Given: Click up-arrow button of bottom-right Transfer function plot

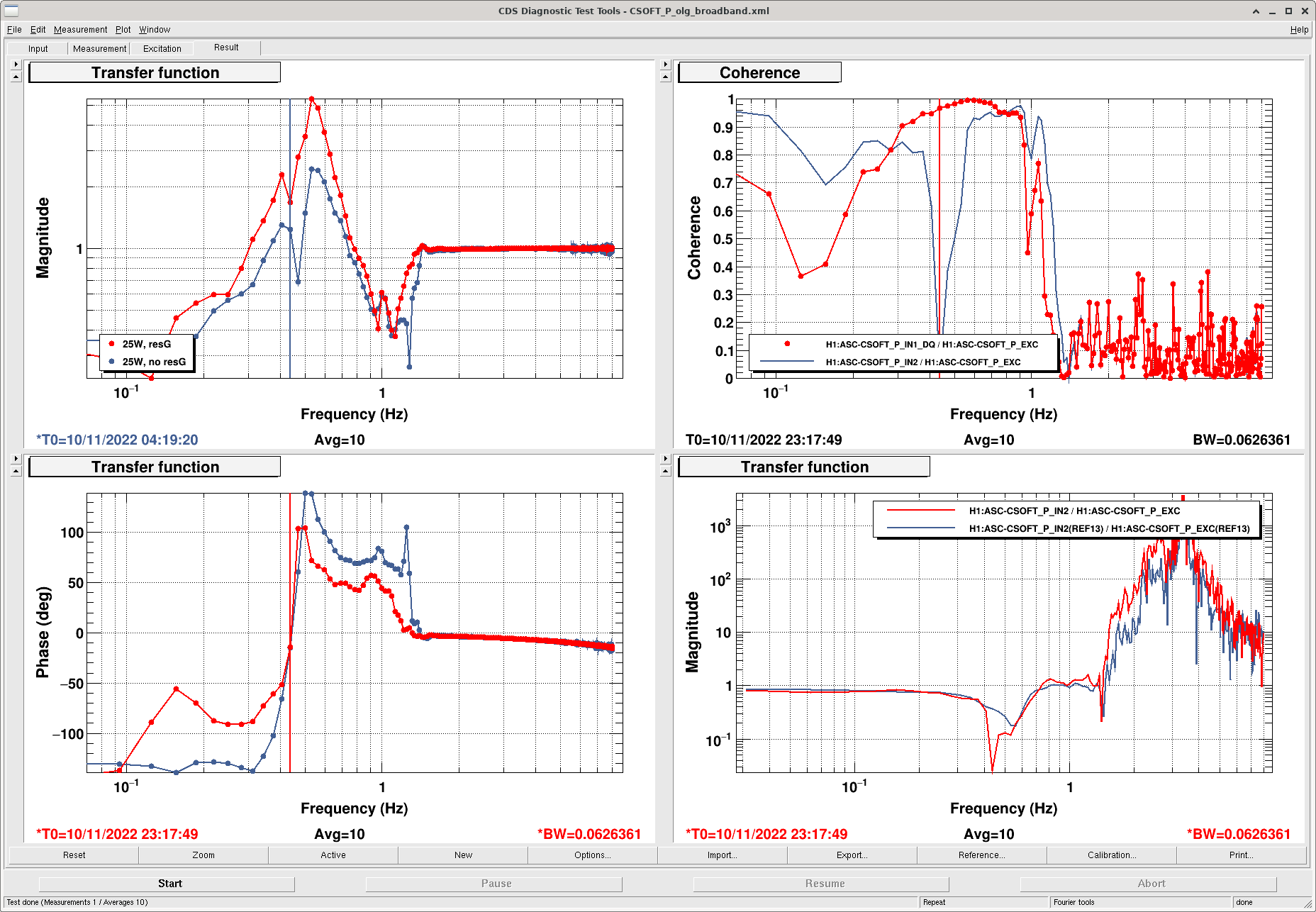Looking at the screenshot, I should click(665, 471).
